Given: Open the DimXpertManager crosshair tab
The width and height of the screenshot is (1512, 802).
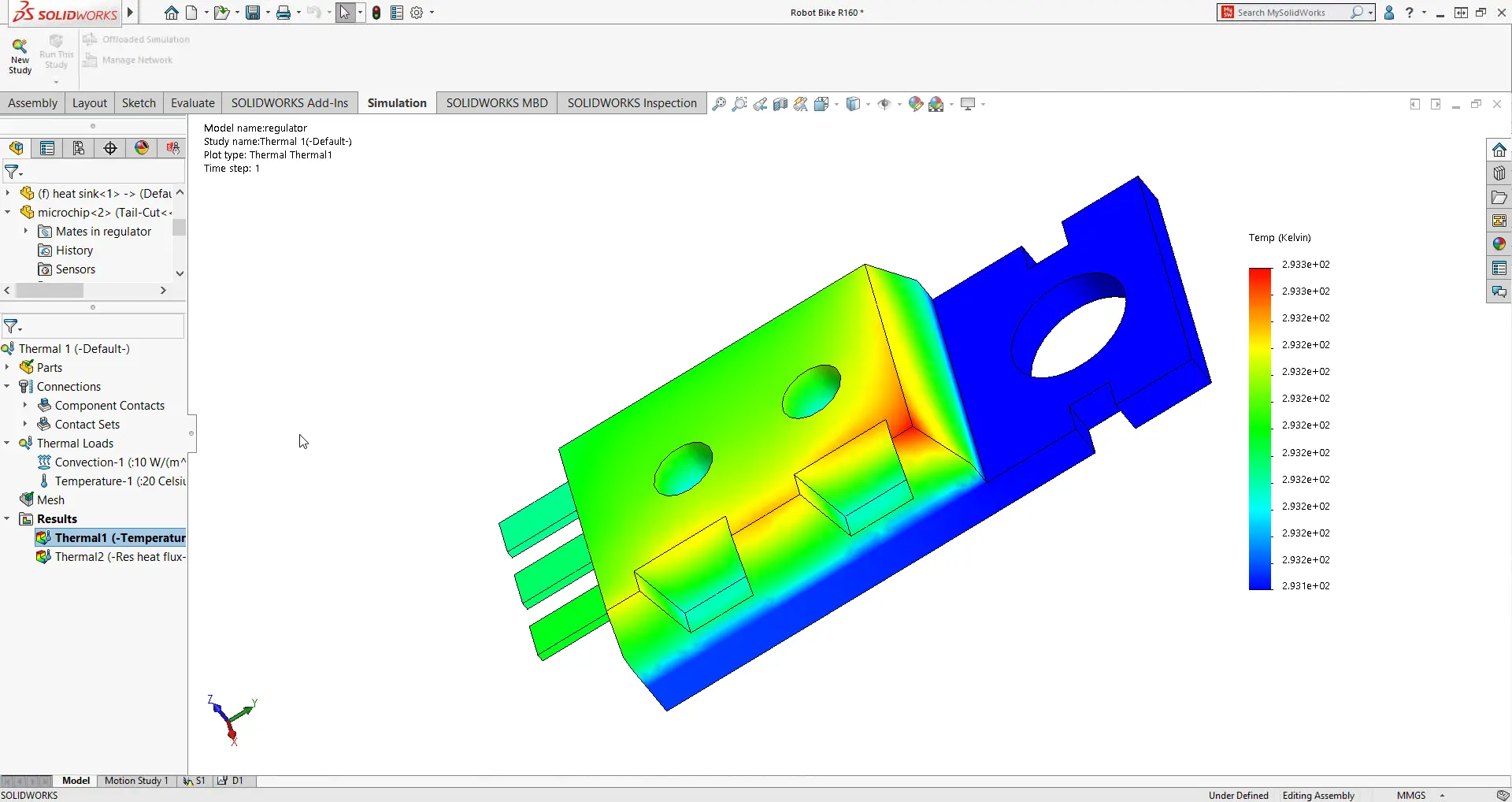Looking at the screenshot, I should (110, 148).
